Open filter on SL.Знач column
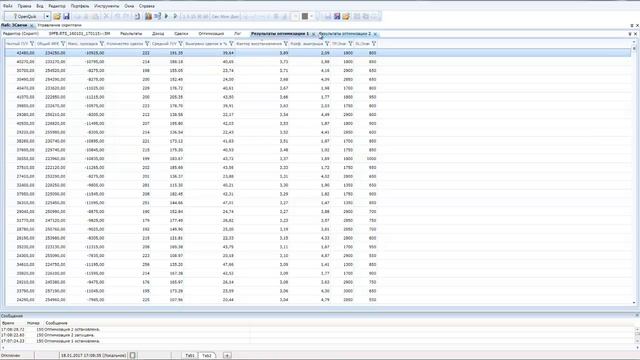 click(x=373, y=44)
